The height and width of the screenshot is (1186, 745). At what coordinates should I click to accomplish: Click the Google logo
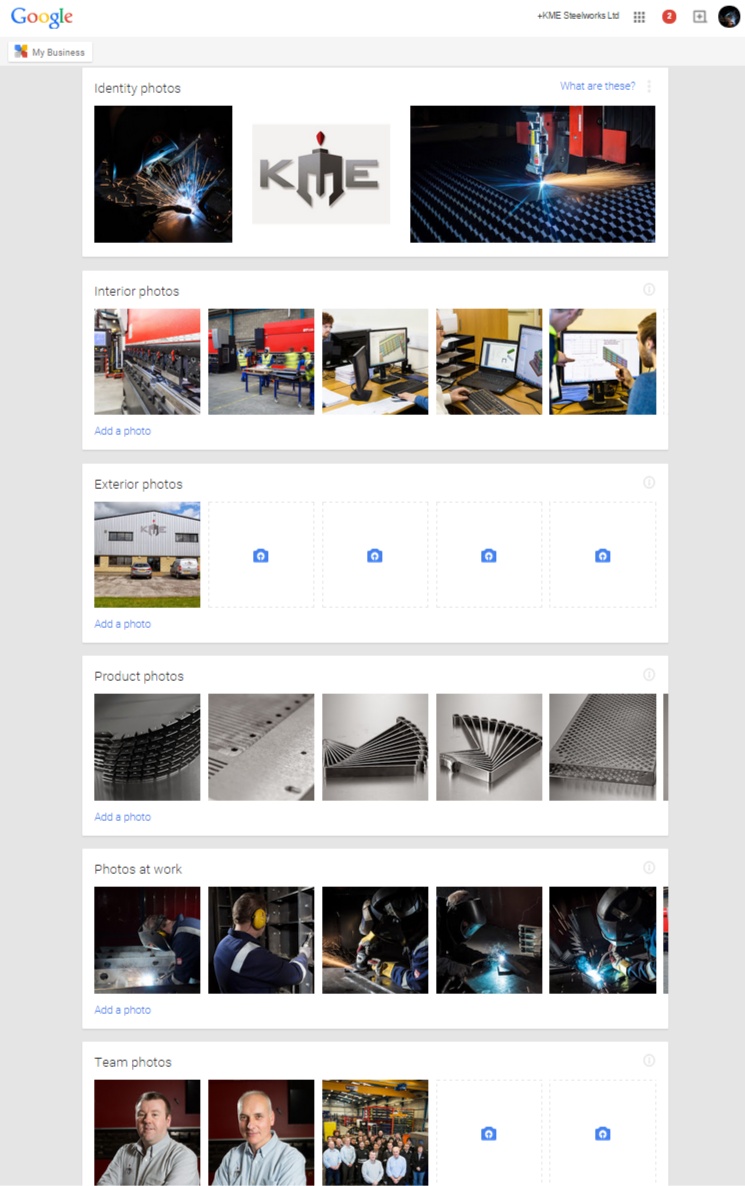(42, 17)
